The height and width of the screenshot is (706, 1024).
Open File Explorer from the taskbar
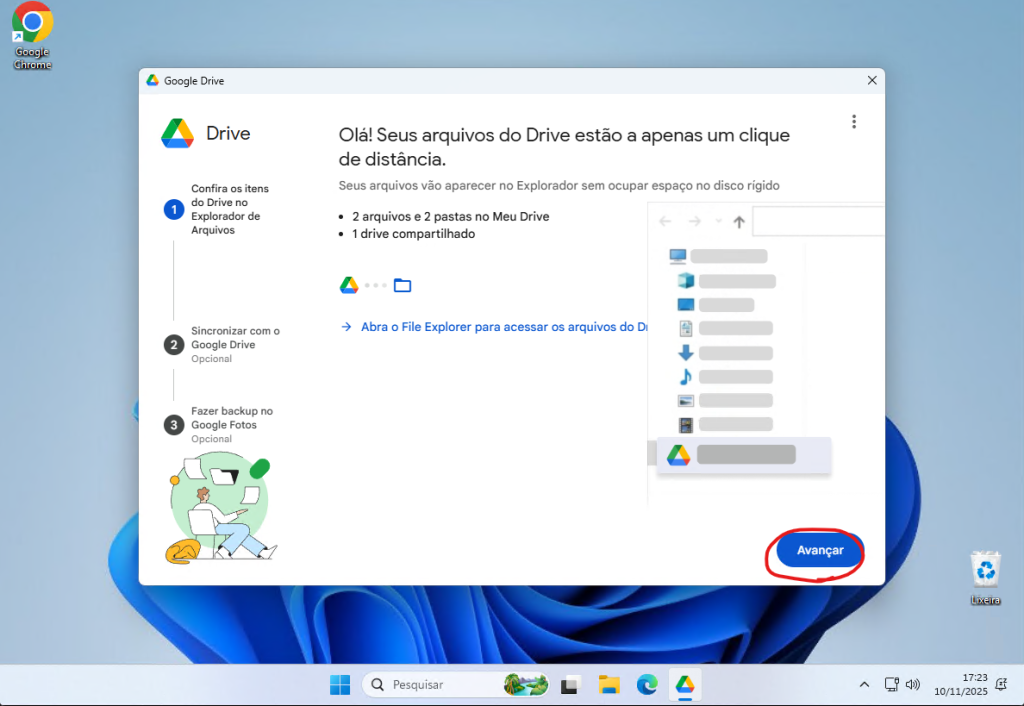[609, 685]
